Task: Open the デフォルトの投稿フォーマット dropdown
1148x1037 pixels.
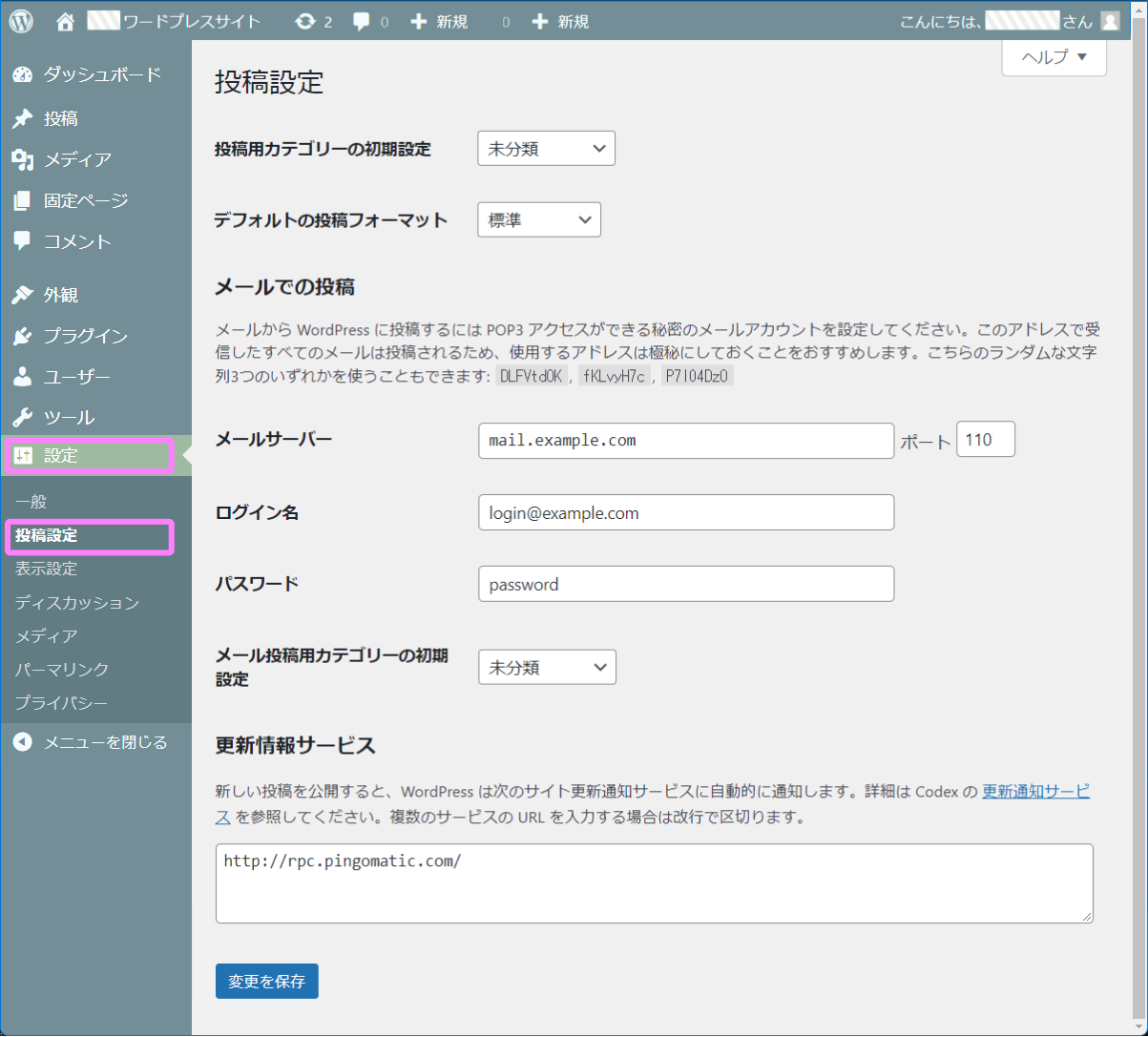Action: (x=538, y=219)
